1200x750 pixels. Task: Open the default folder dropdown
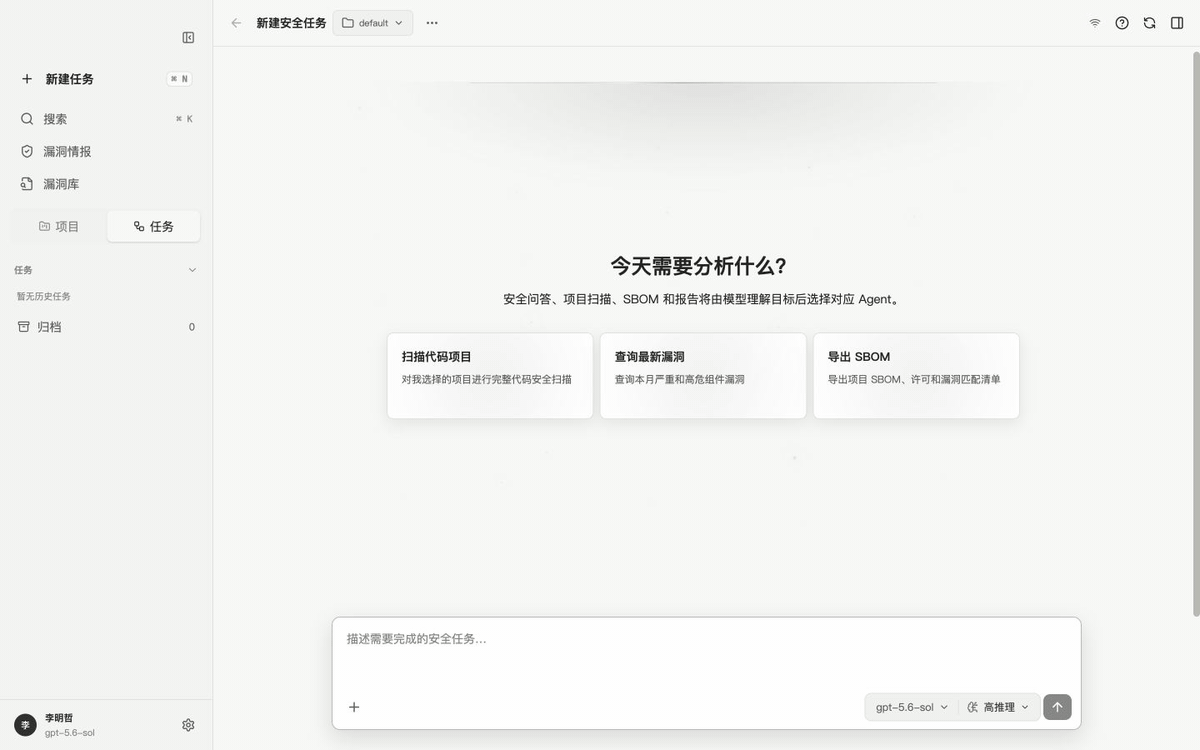click(373, 23)
